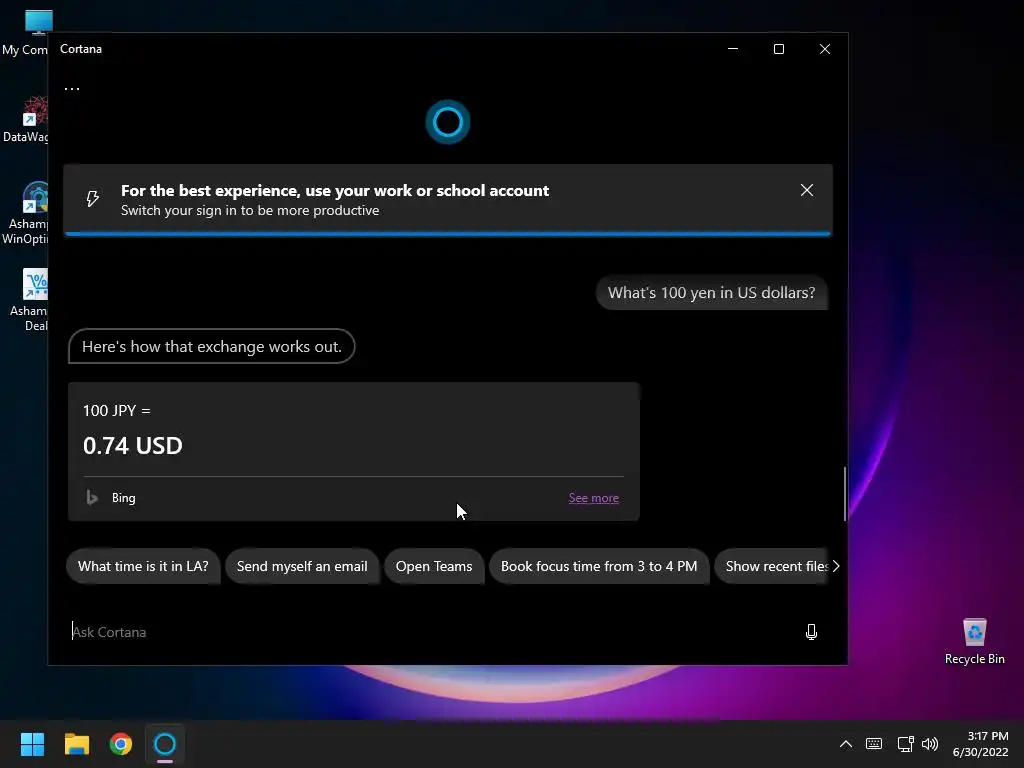Viewport: 1024px width, 768px height.
Task: Show hidden system tray icons
Action: (x=846, y=744)
